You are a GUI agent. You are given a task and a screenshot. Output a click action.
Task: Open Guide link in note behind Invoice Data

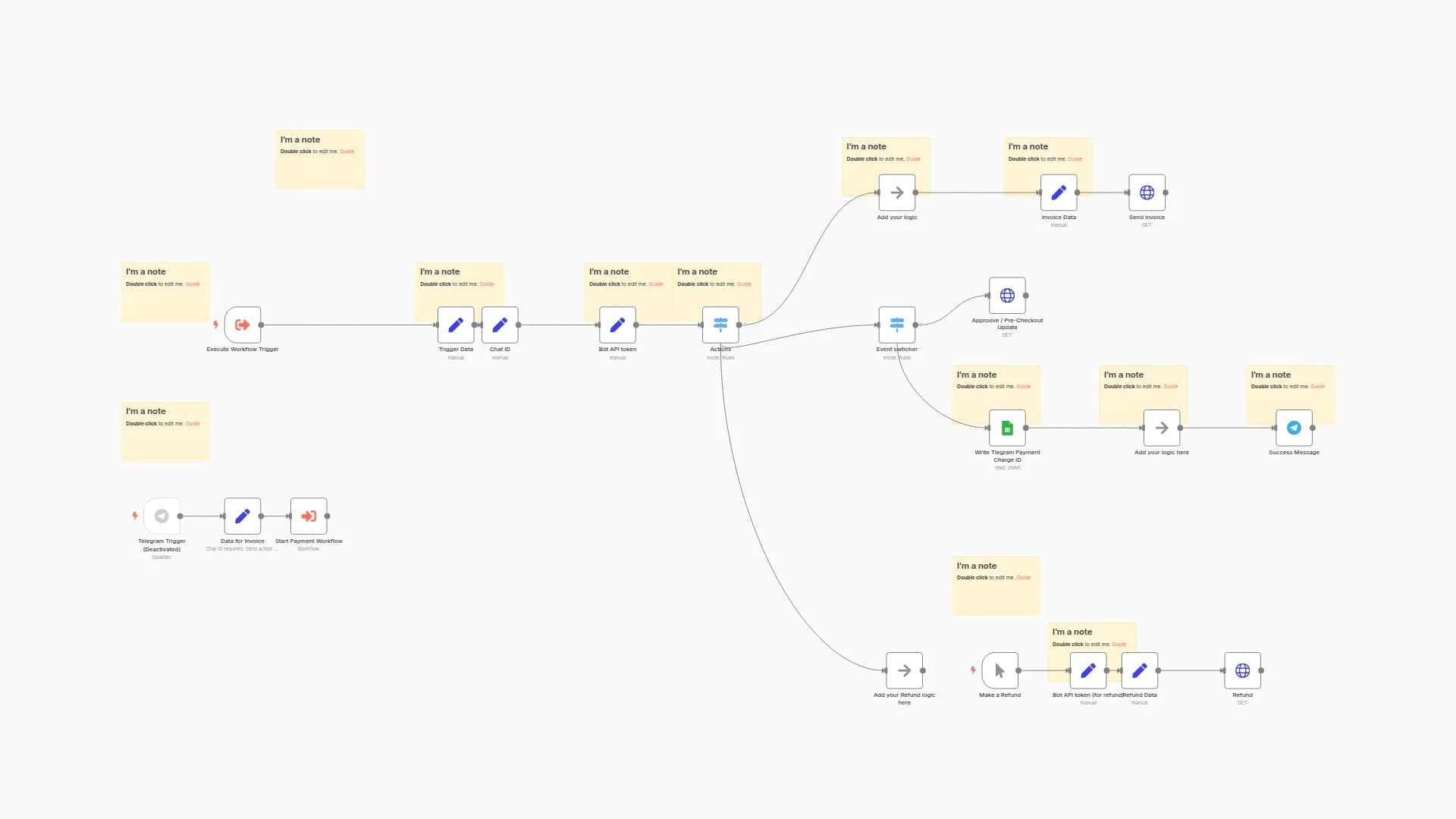pyautogui.click(x=1075, y=159)
